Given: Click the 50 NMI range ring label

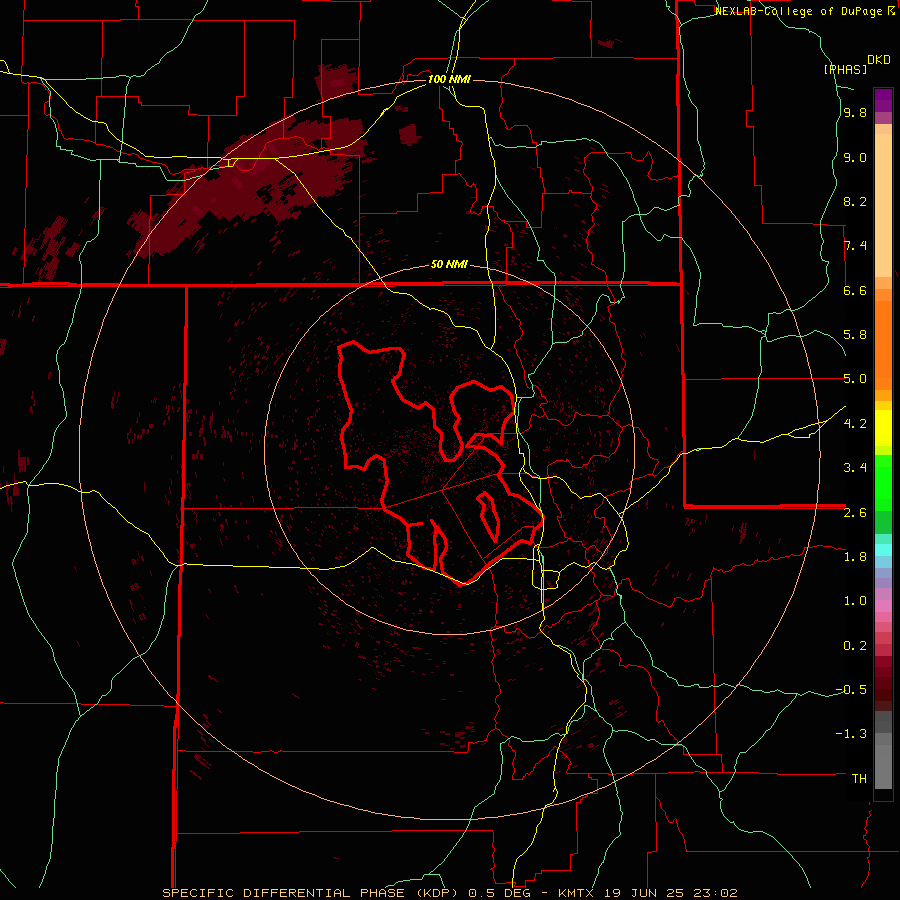Looking at the screenshot, I should (x=449, y=264).
